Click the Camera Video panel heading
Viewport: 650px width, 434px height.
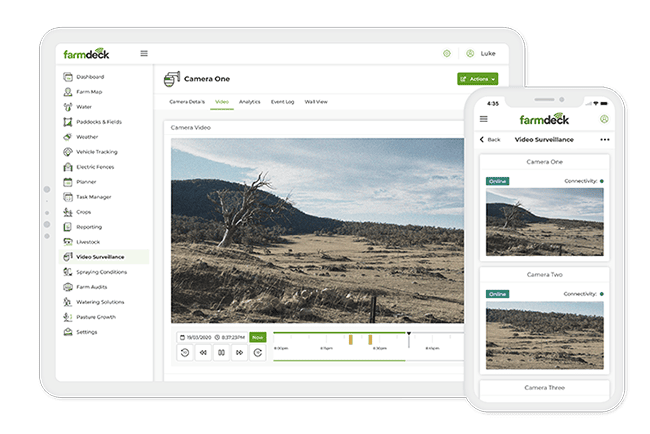pyautogui.click(x=191, y=128)
